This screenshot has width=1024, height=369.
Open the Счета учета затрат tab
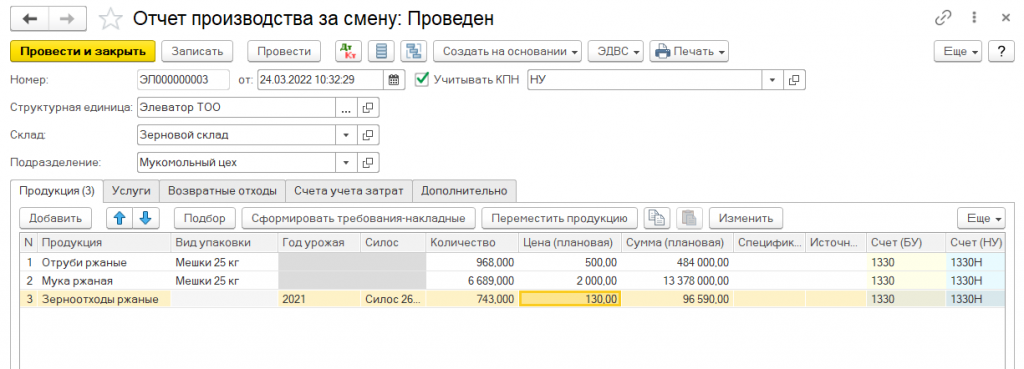tap(349, 191)
